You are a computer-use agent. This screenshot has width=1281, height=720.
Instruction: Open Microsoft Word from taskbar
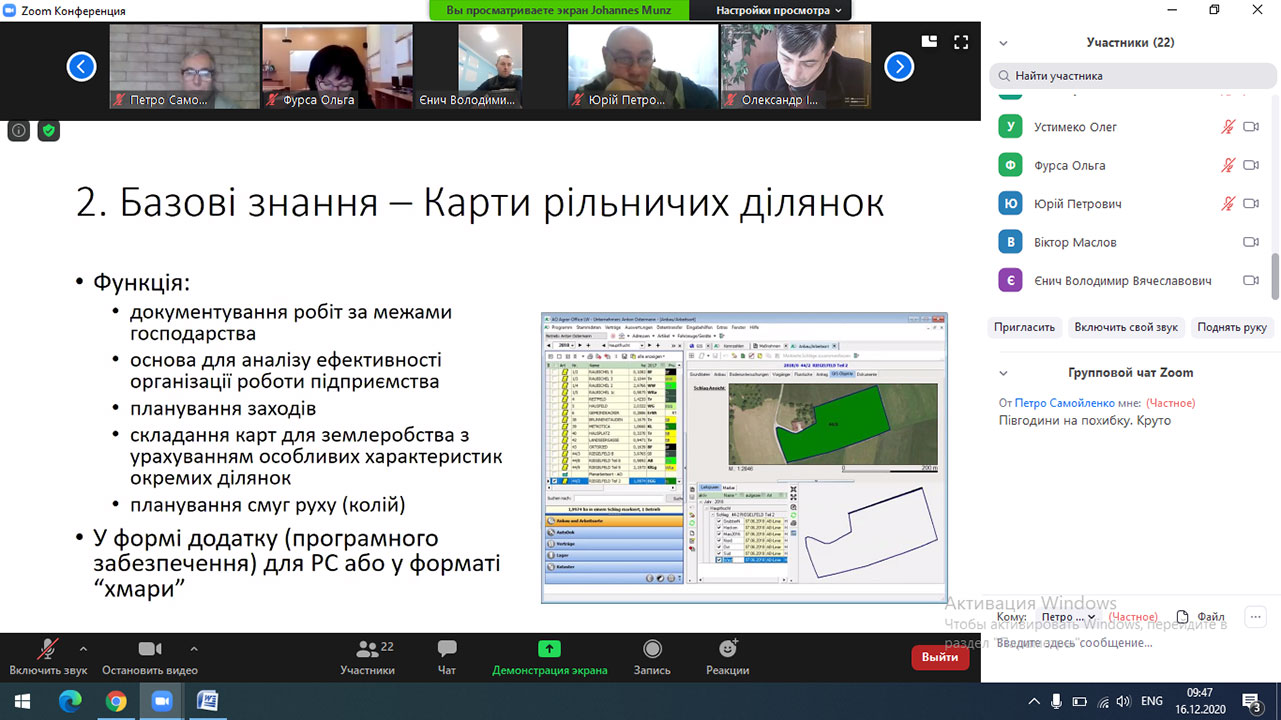coord(208,701)
